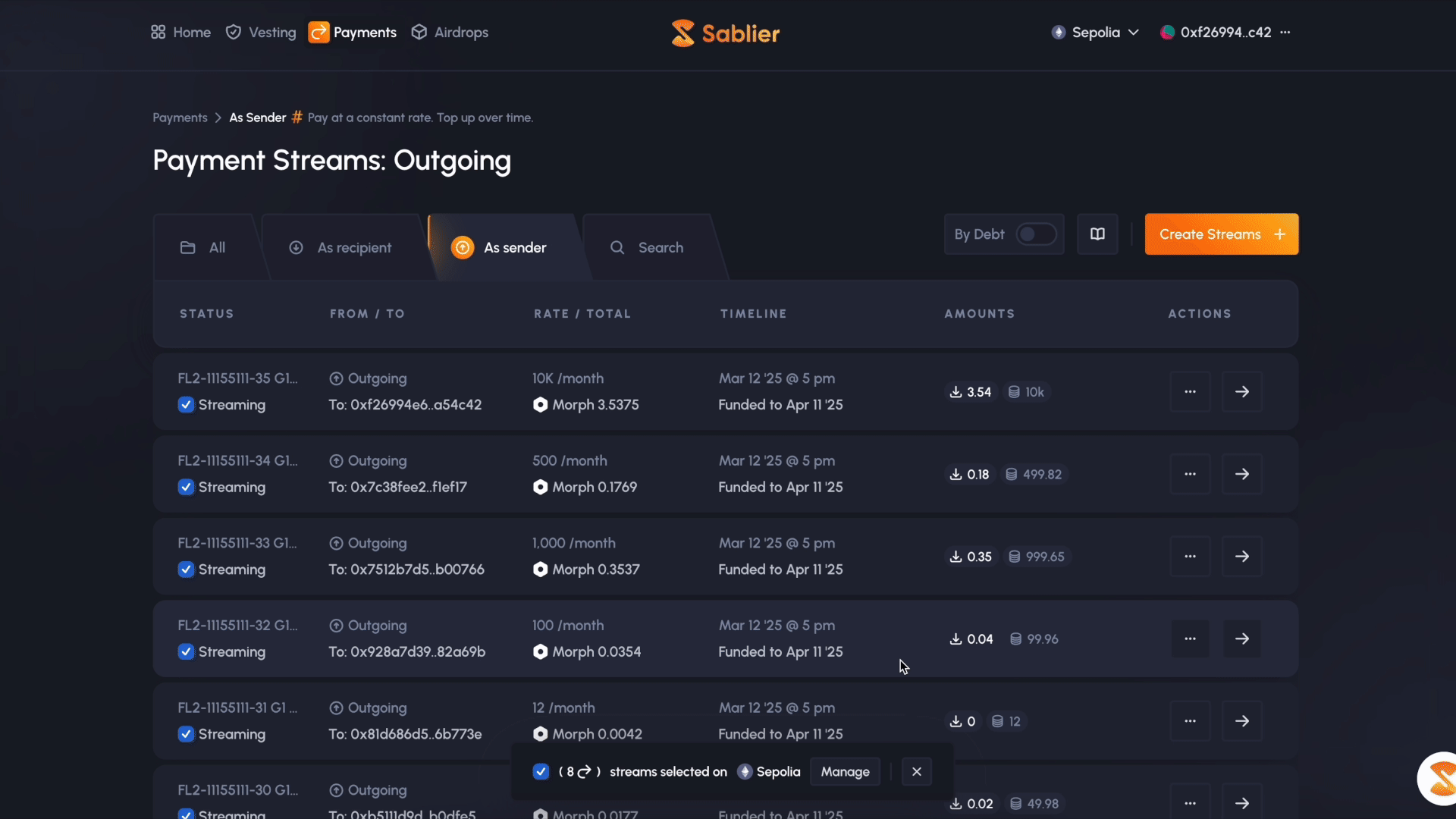The height and width of the screenshot is (819, 1456).
Task: Open wallet account options ellipsis menu
Action: tap(1285, 33)
